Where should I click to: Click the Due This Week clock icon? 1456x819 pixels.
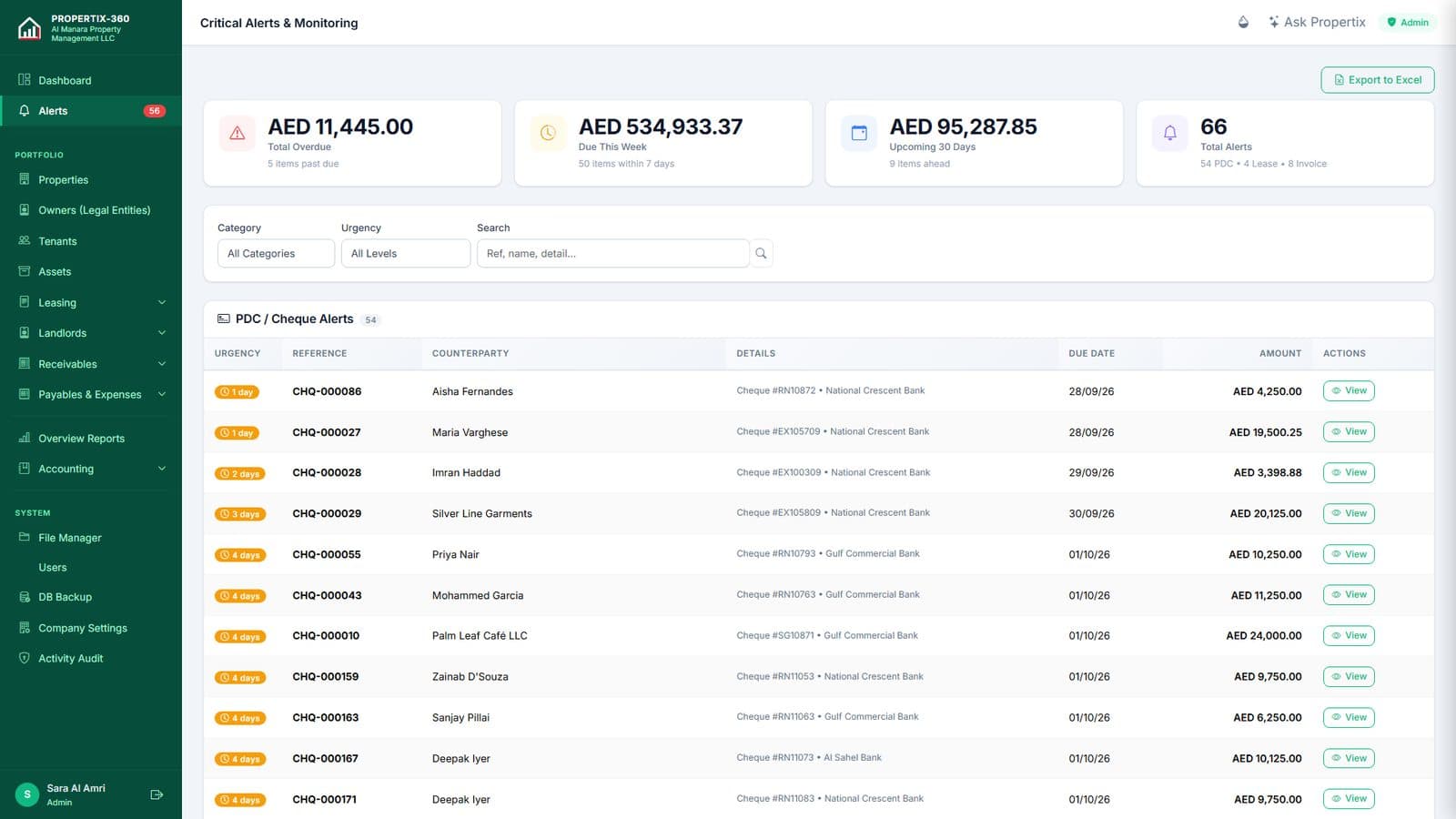click(548, 133)
